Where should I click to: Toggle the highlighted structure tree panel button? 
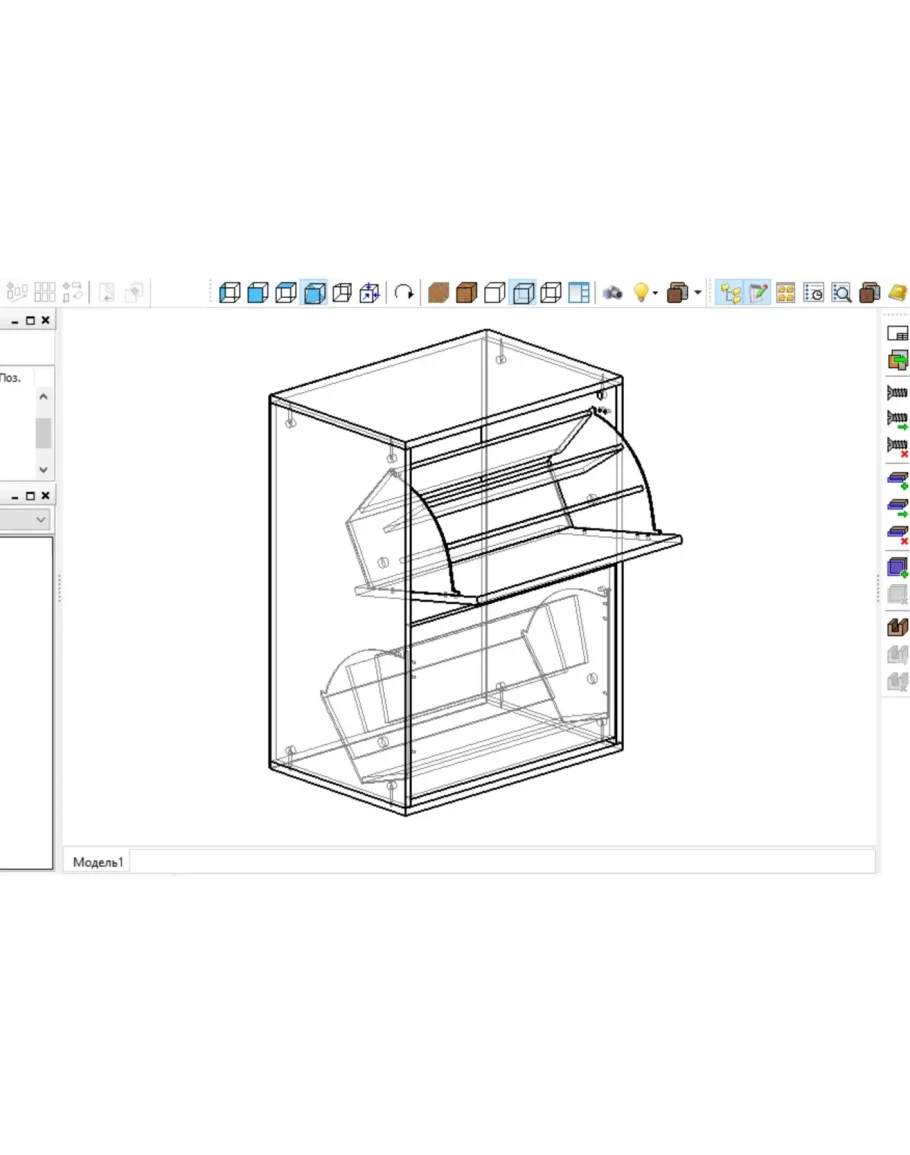(731, 293)
